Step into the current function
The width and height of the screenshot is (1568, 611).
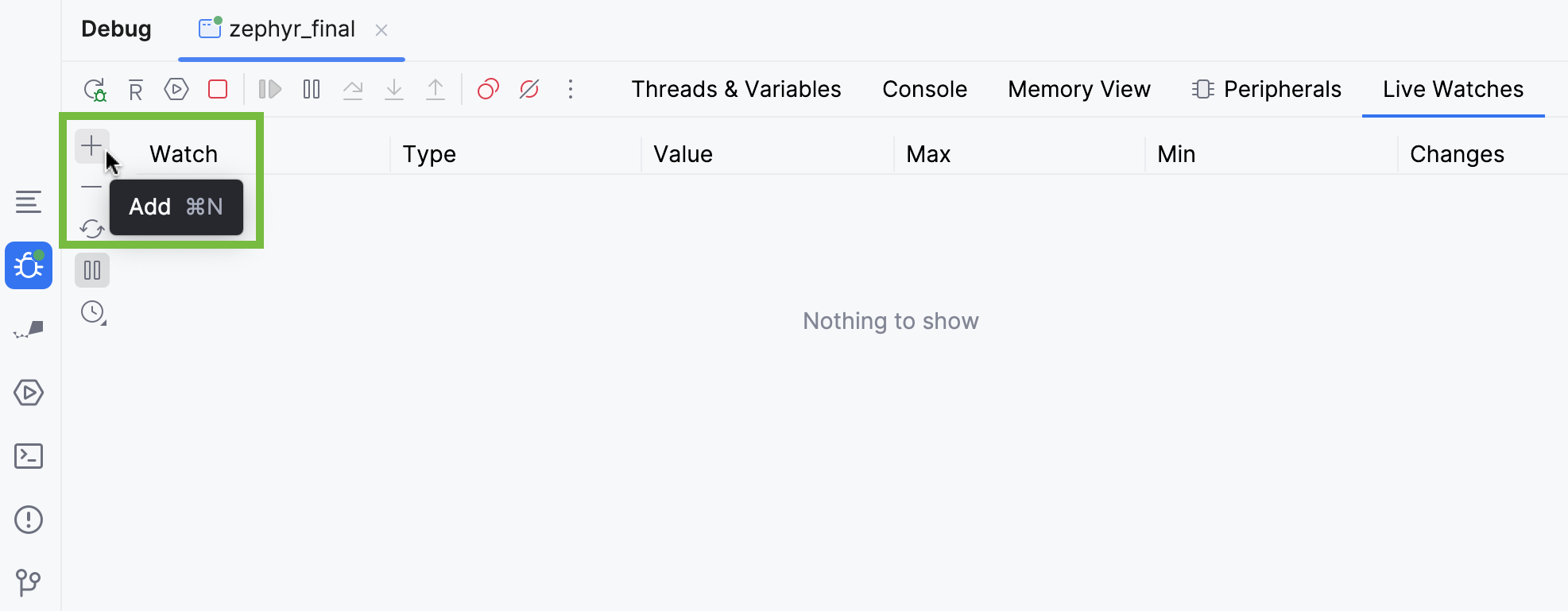tap(394, 89)
